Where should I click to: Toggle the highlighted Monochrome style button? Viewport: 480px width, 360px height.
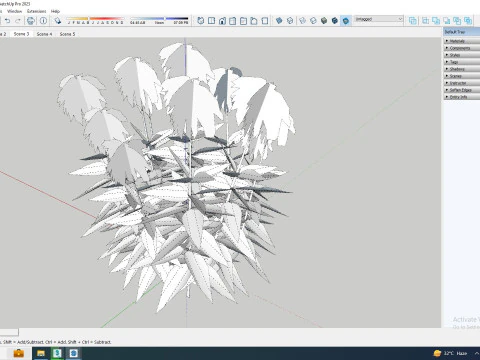pyautogui.click(x=346, y=21)
